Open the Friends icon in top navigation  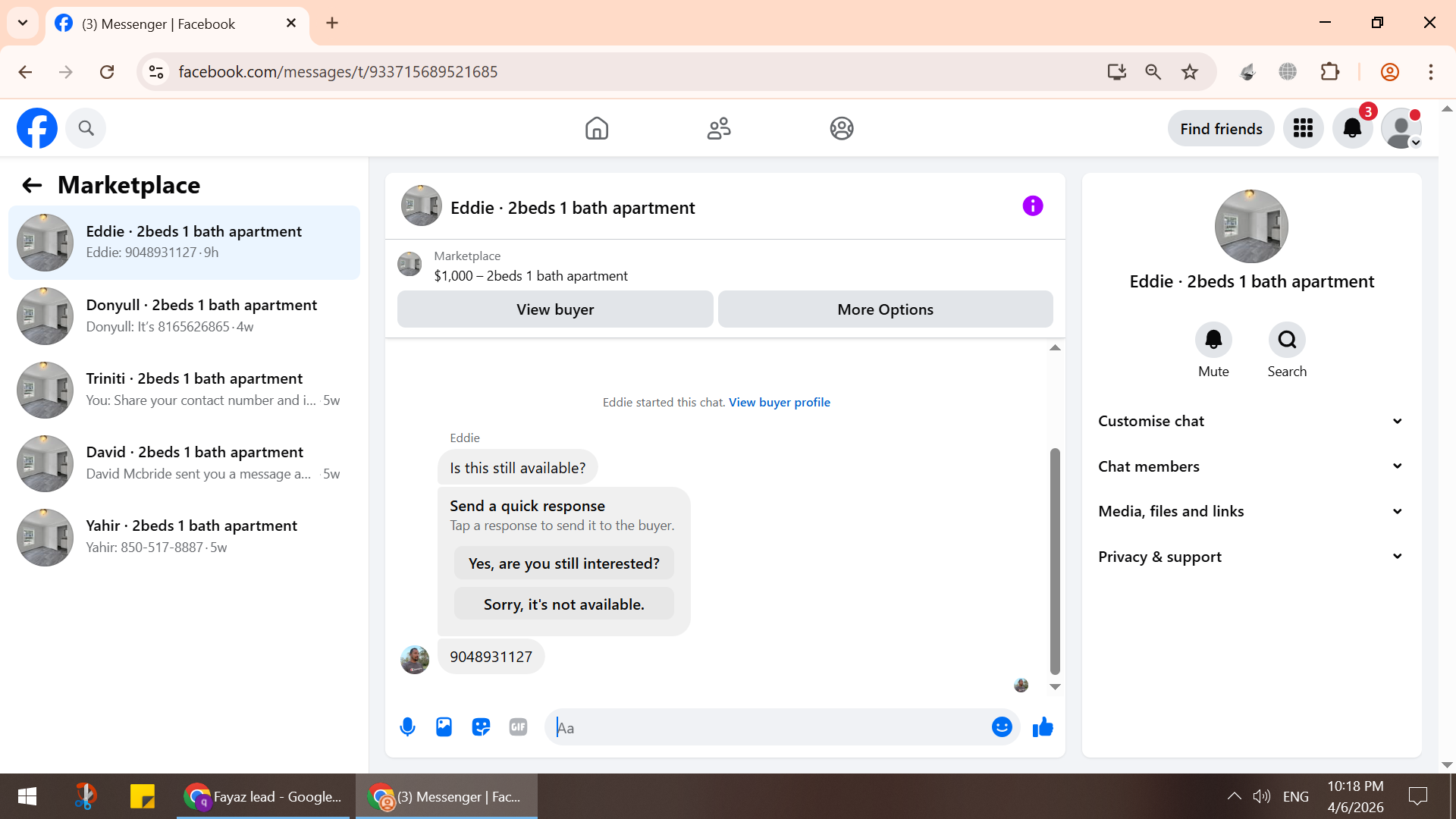click(719, 128)
